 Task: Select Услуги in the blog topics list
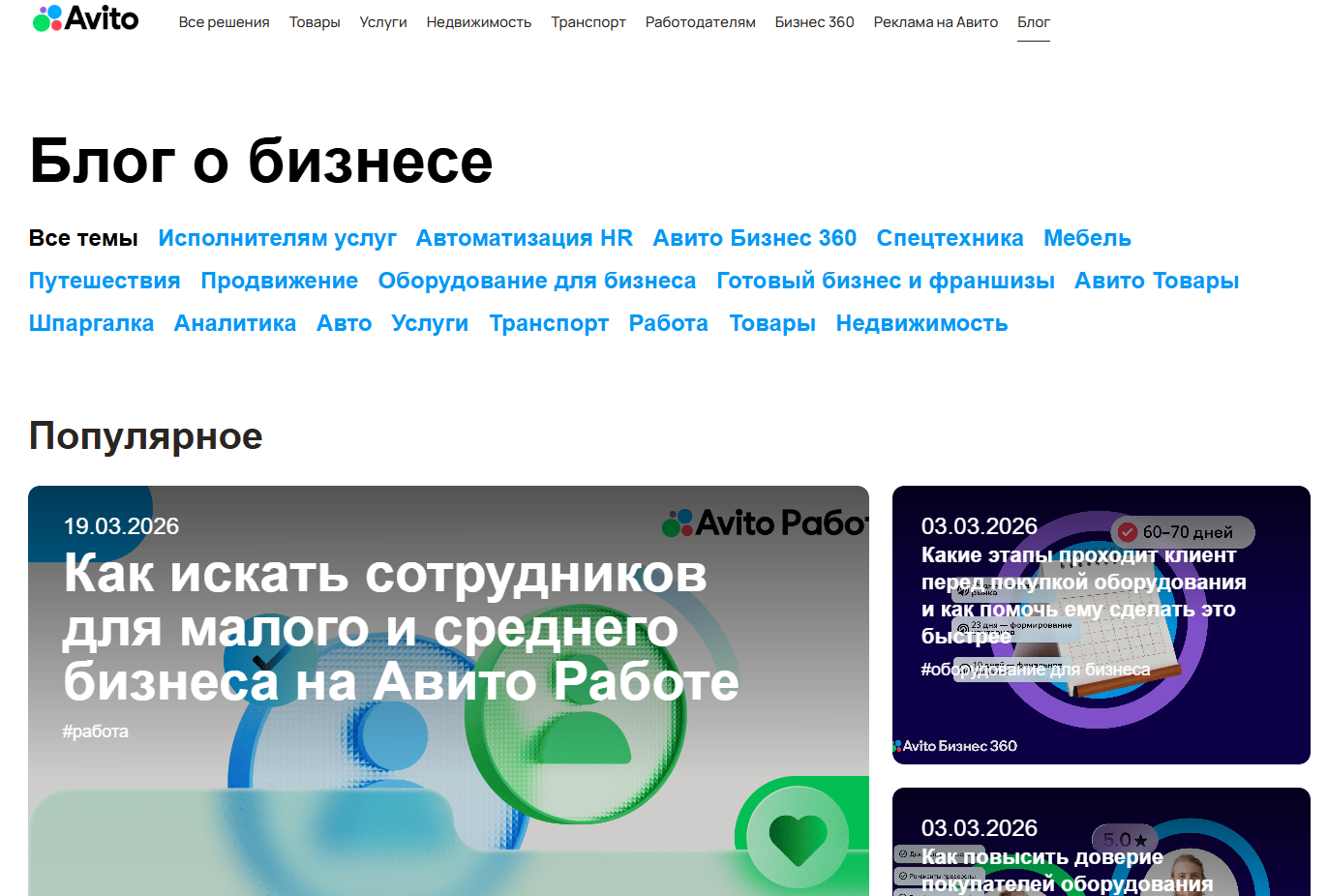pos(430,323)
